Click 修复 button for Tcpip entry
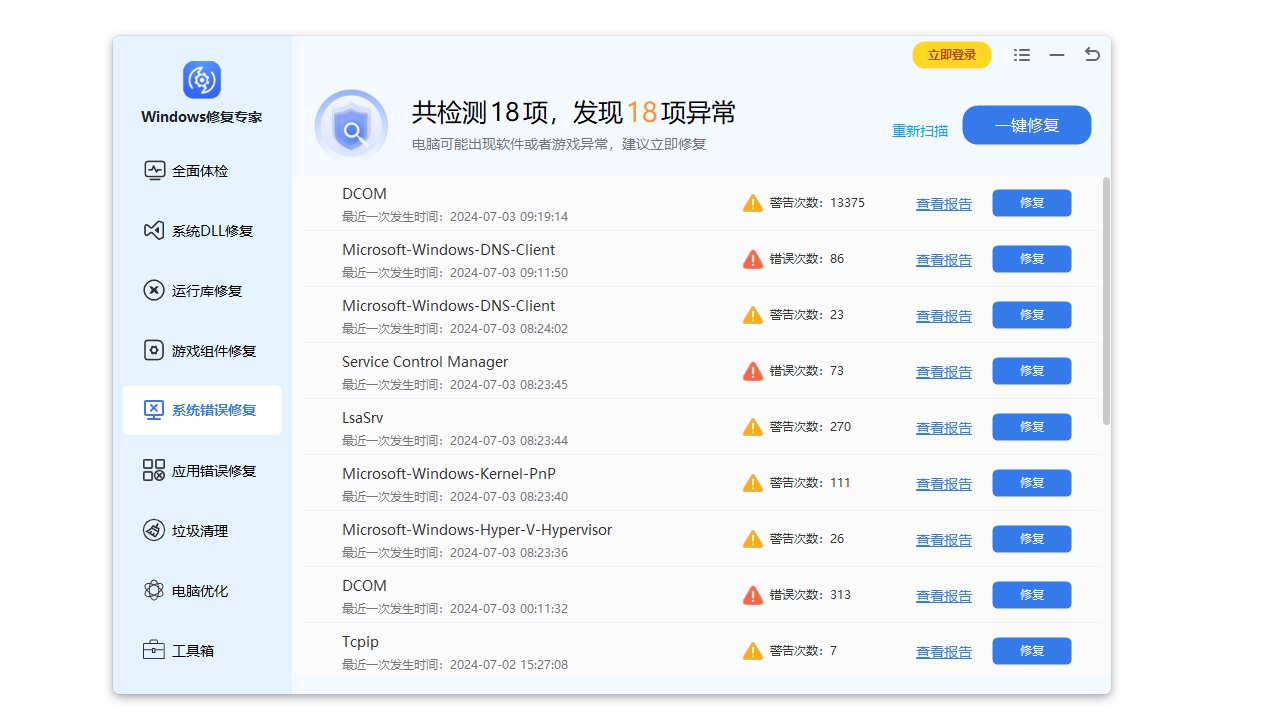The width and height of the screenshot is (1280, 720). click(x=1031, y=651)
